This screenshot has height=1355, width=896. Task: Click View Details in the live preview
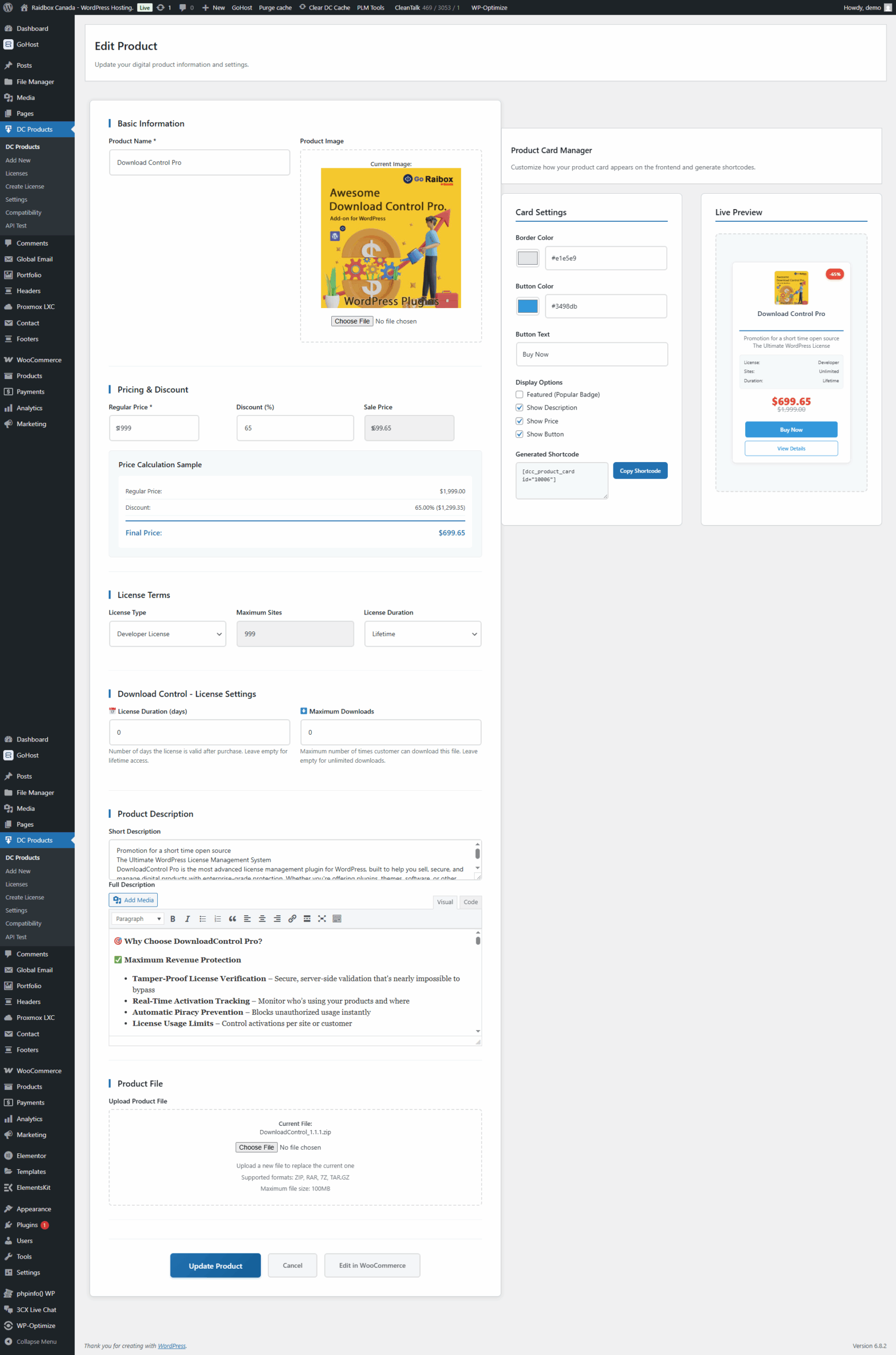pyautogui.click(x=791, y=448)
